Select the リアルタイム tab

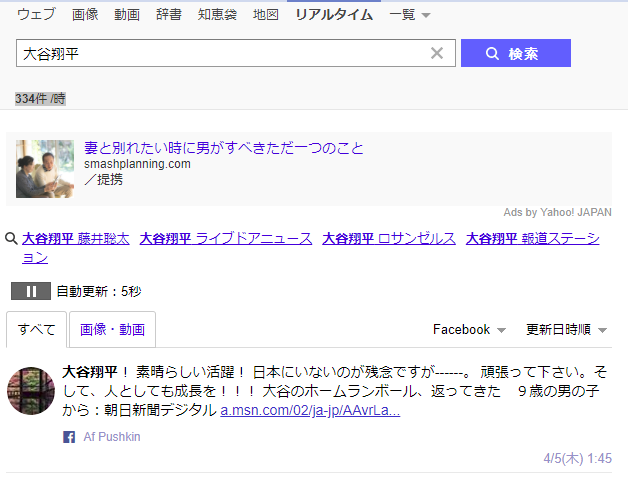coord(334,14)
